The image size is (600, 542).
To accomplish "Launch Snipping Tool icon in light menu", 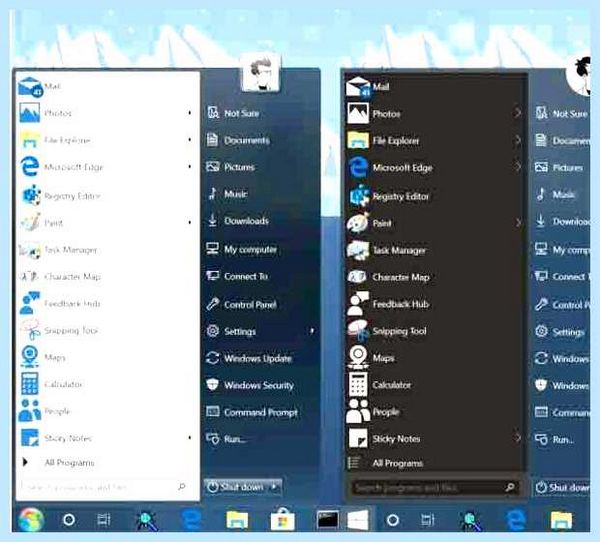I will (31, 330).
